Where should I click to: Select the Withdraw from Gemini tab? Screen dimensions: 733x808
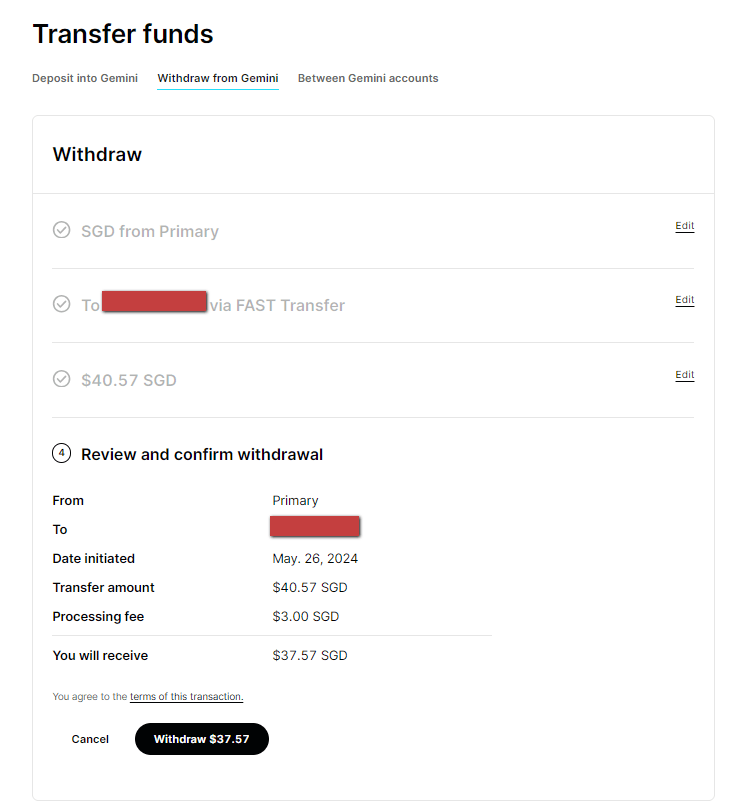click(218, 78)
